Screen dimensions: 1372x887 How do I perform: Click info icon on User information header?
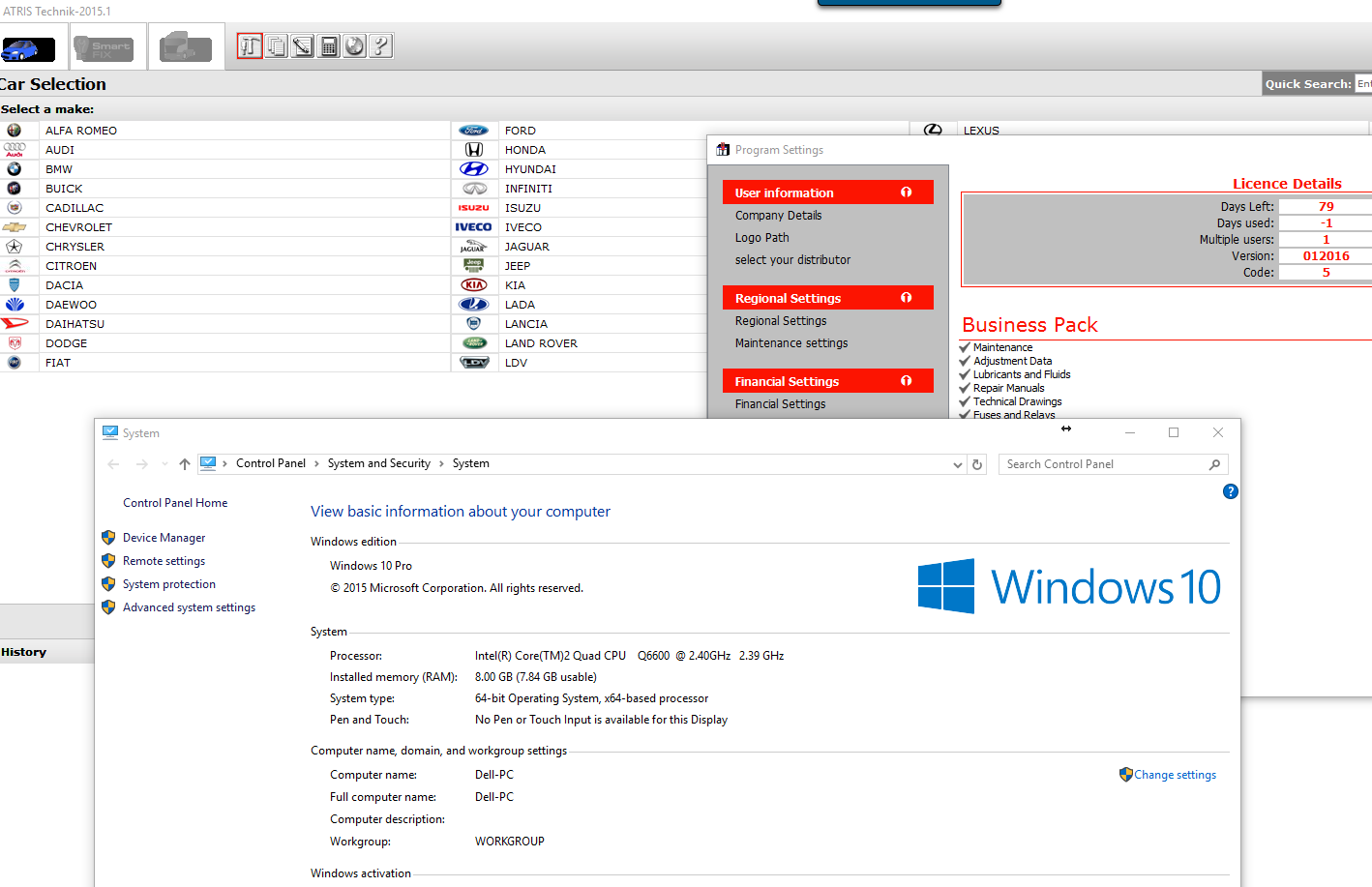pyautogui.click(x=907, y=192)
